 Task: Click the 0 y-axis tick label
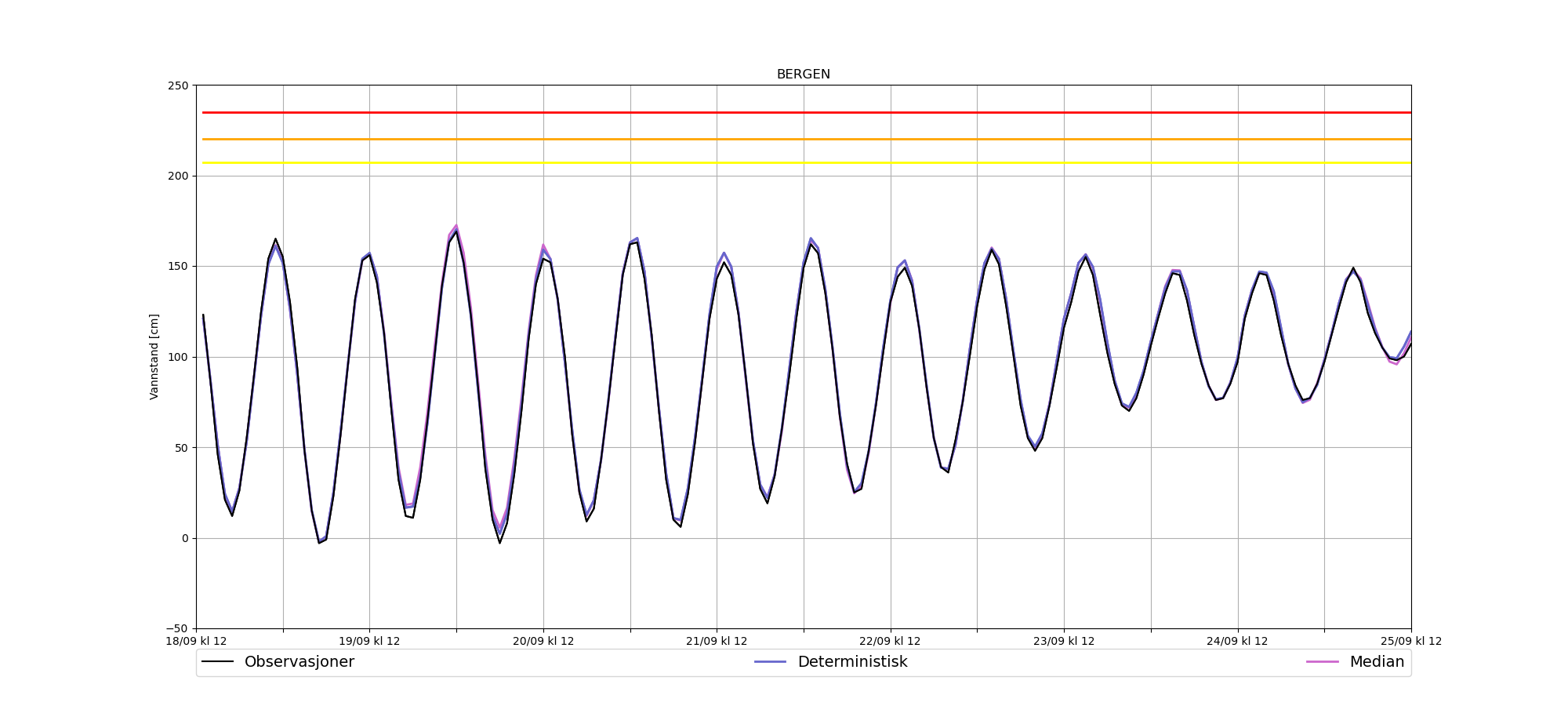185,538
